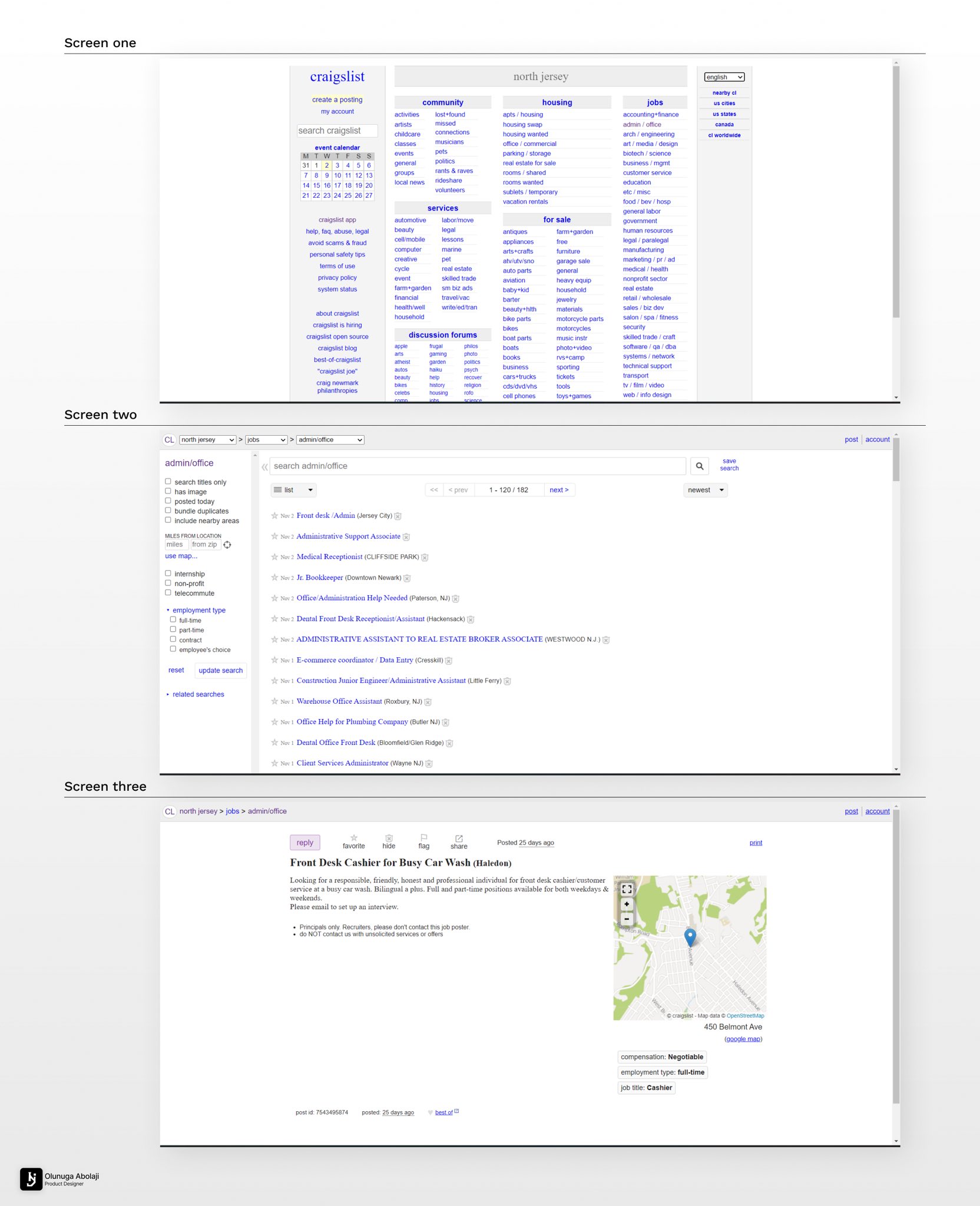Hide the Office Help for Plumbing Company posting
The image size is (980, 1206).
(446, 723)
